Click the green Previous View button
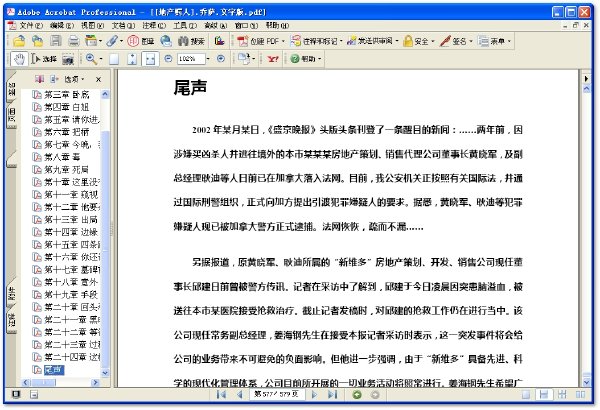600x410 pixels. coord(357,394)
